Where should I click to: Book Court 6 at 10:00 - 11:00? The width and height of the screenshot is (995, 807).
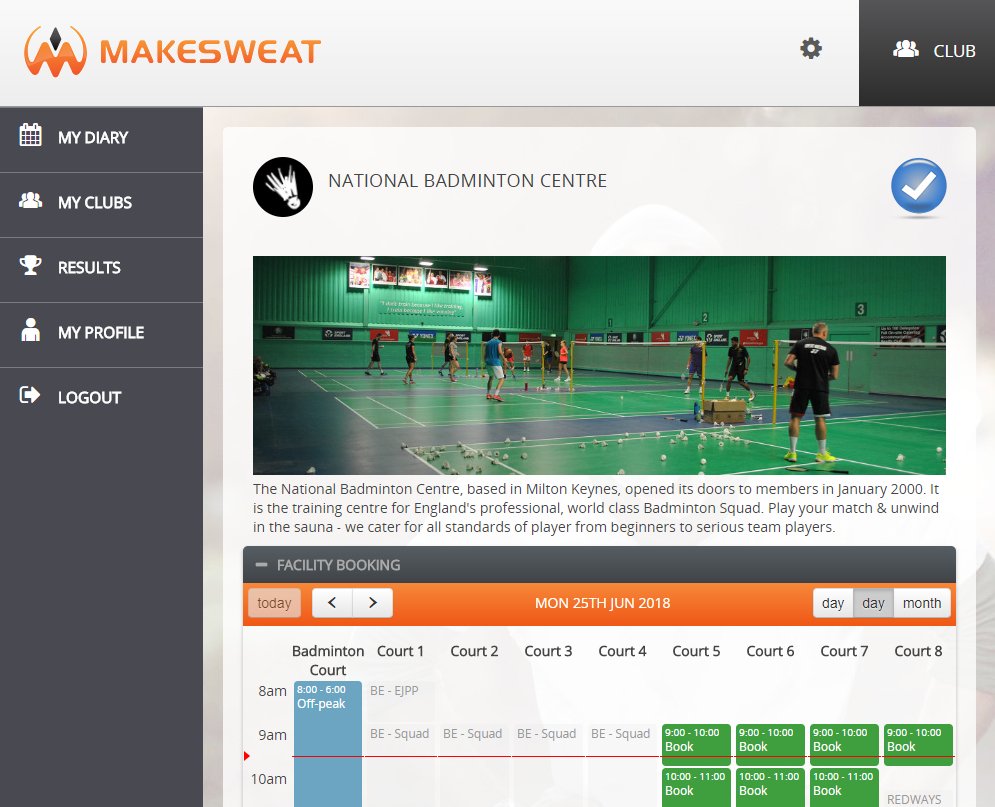(770, 787)
